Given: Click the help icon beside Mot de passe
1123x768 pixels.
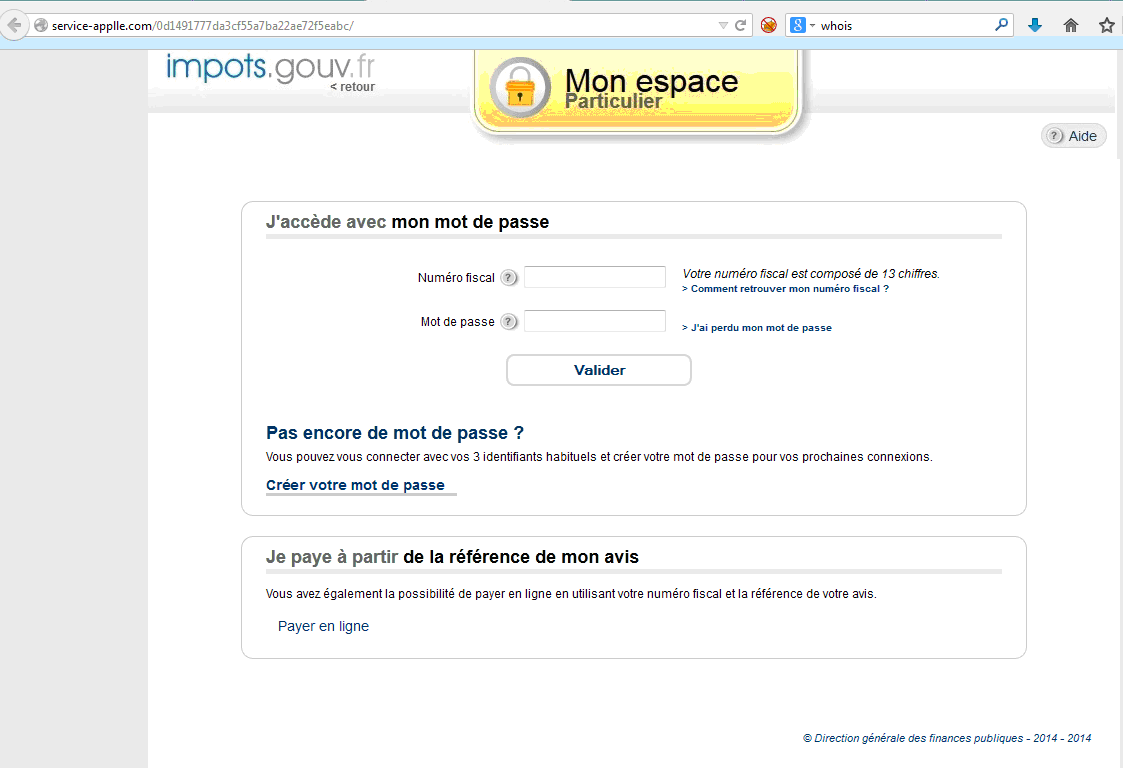Looking at the screenshot, I should (x=509, y=322).
